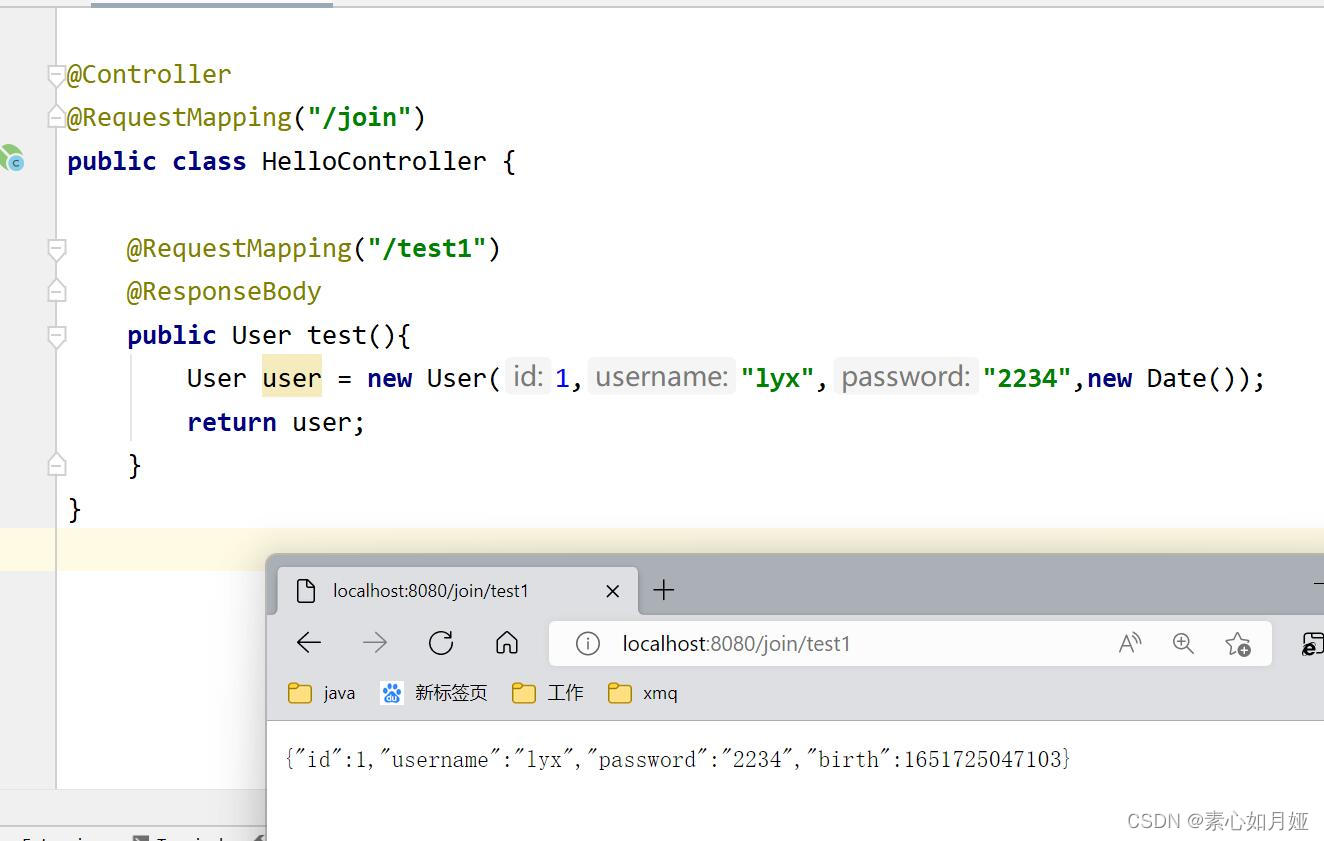This screenshot has height=841, width=1324.
Task: Click the HelloController class name
Action: (374, 161)
